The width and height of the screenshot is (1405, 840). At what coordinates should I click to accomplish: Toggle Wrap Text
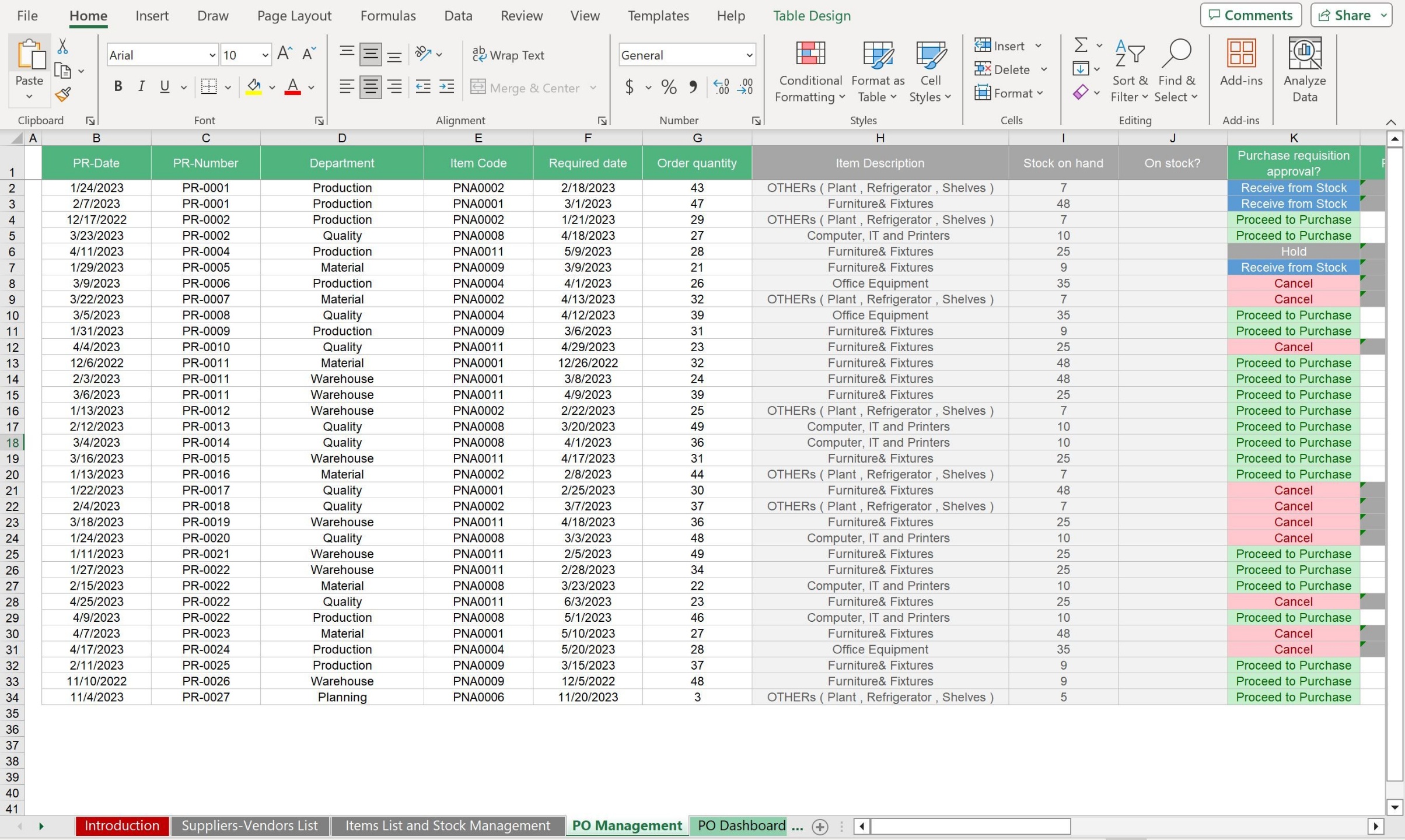click(508, 54)
